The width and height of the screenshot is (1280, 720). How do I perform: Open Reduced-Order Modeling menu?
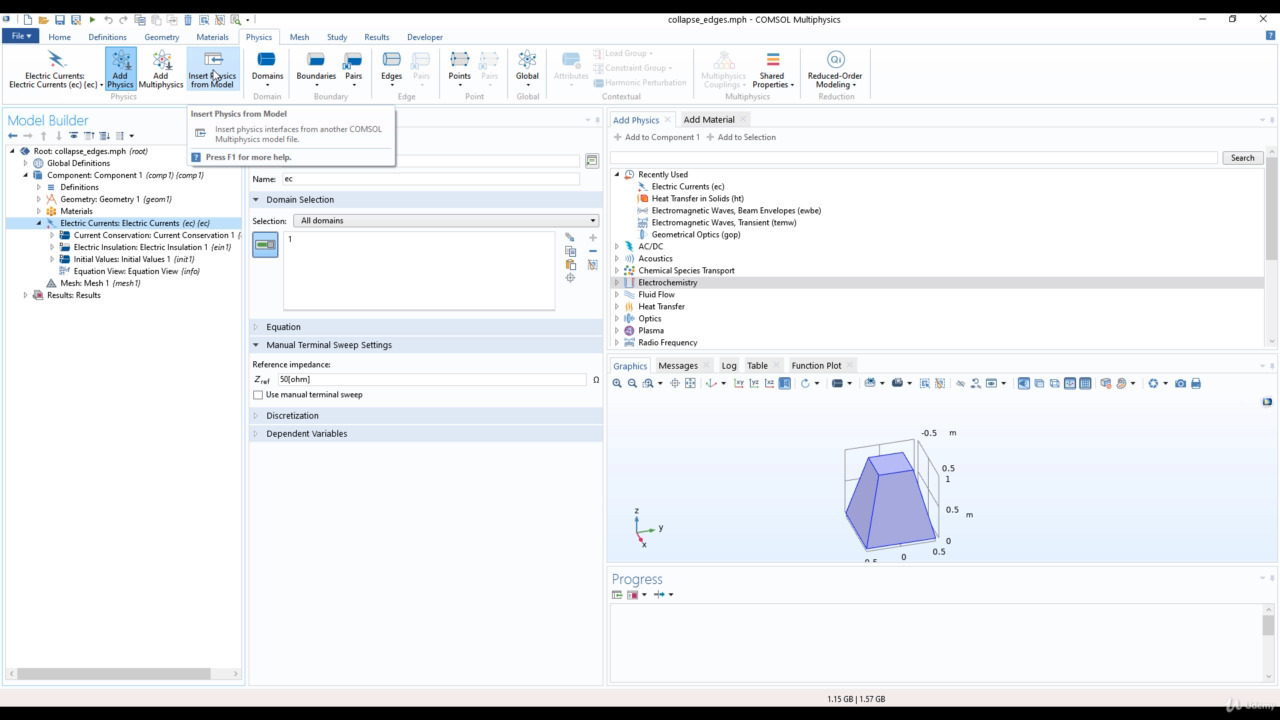pyautogui.click(x=835, y=69)
